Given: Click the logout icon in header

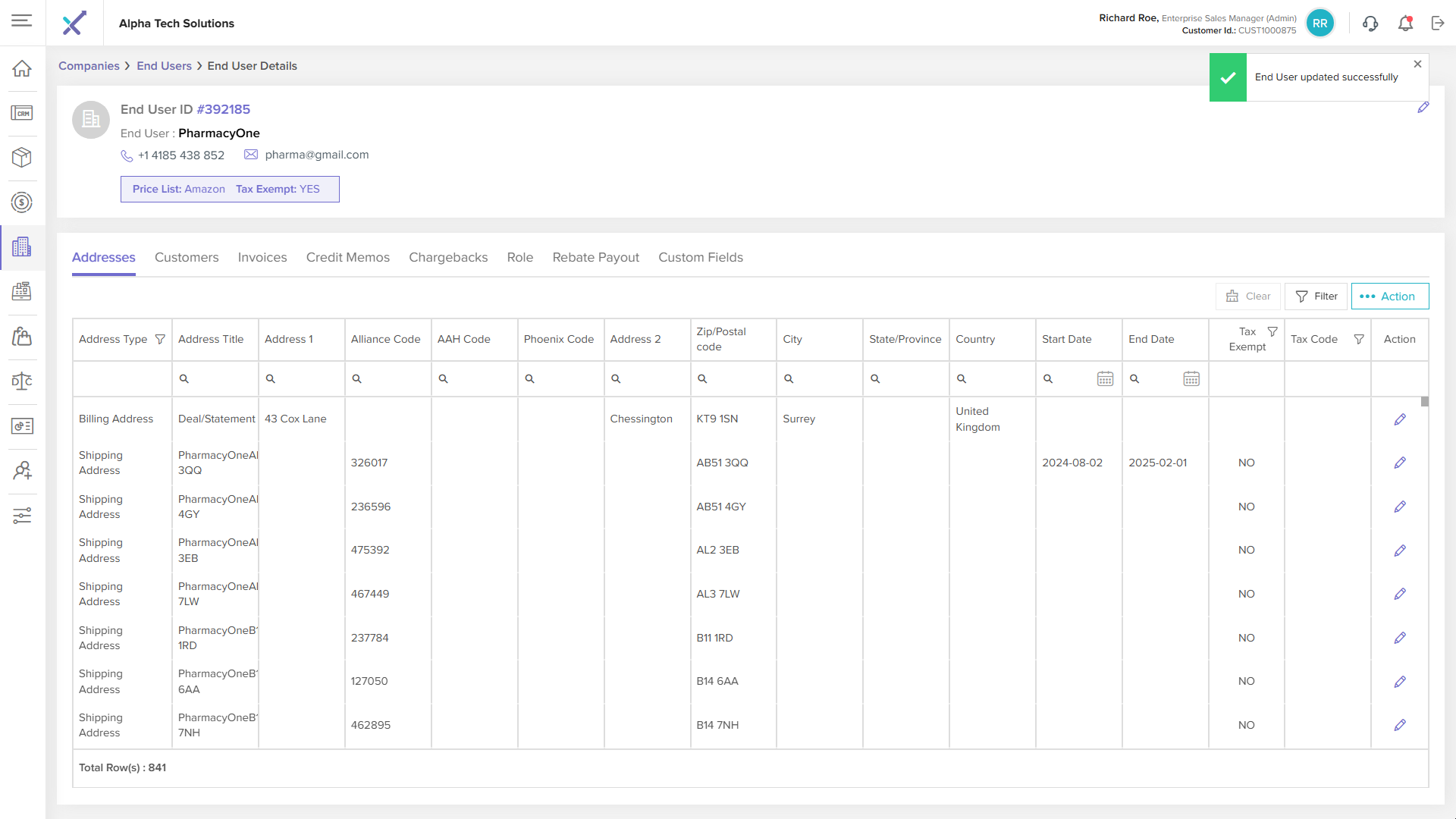Looking at the screenshot, I should tap(1438, 24).
